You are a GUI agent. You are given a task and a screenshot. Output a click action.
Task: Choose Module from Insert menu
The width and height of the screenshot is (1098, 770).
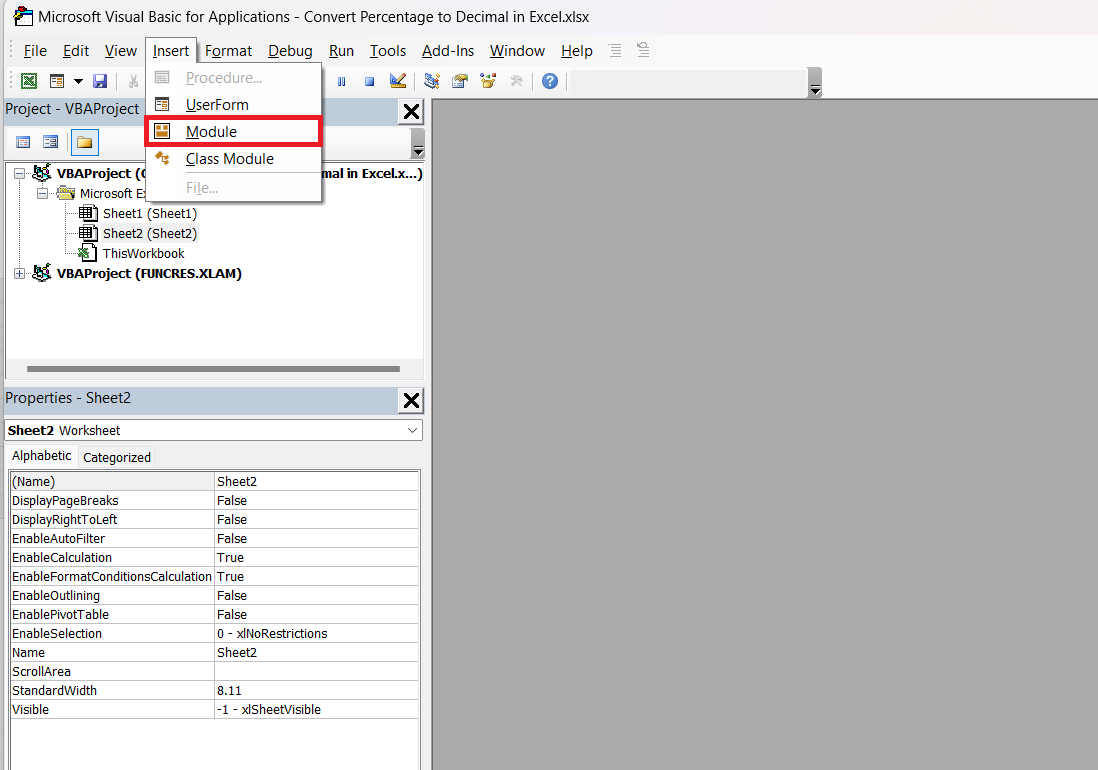pyautogui.click(x=233, y=132)
